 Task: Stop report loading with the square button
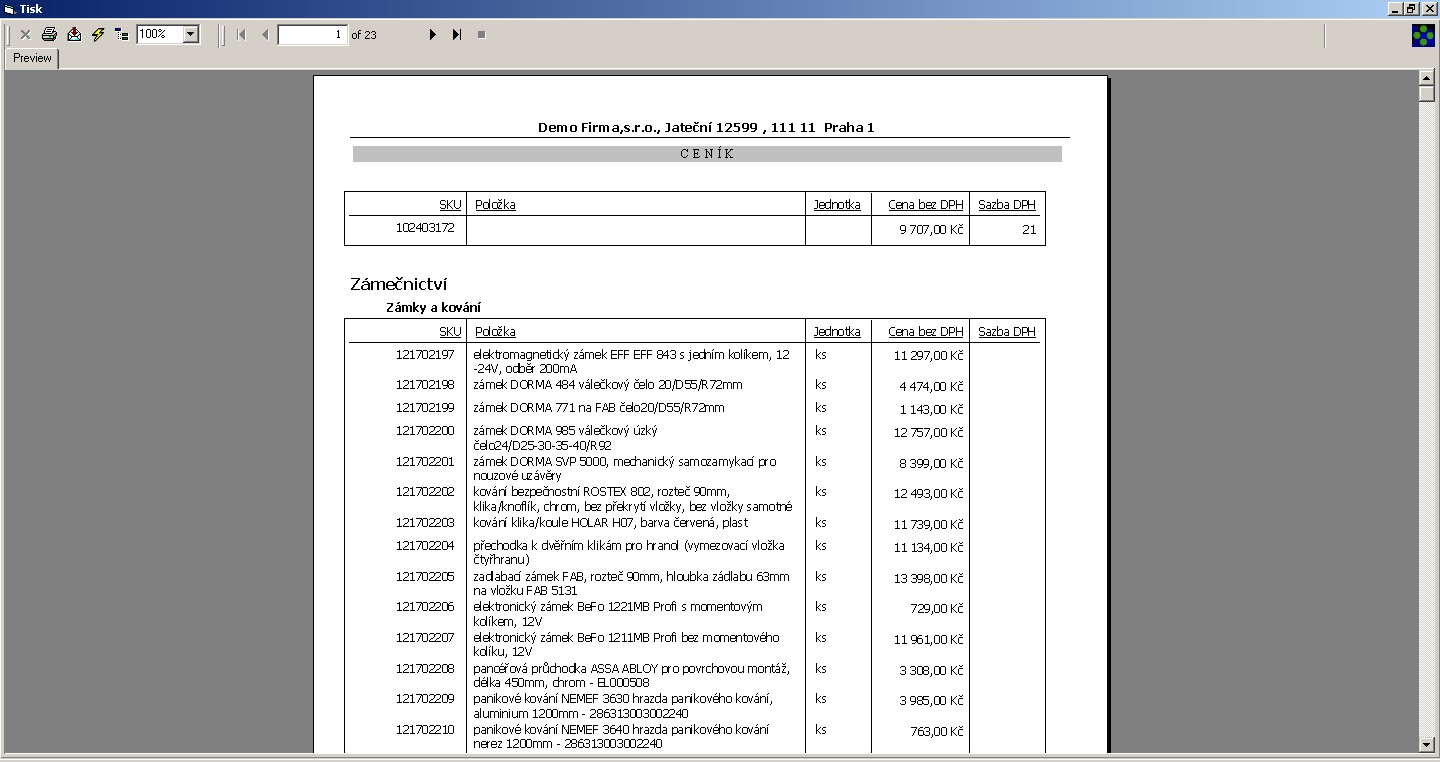click(x=481, y=34)
